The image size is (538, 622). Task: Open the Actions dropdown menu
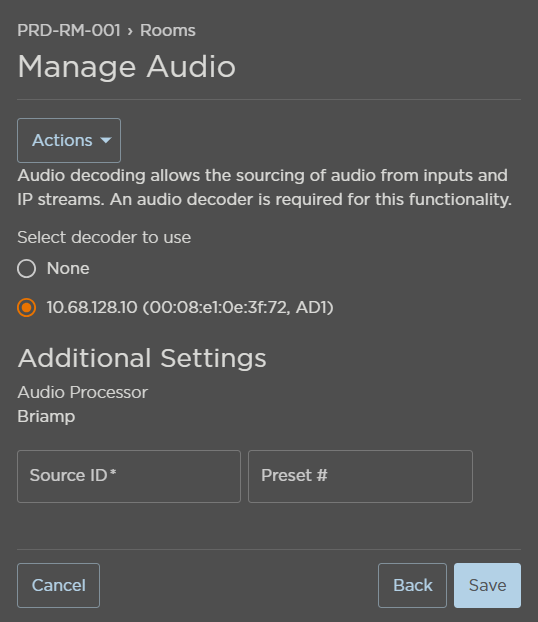click(x=69, y=140)
